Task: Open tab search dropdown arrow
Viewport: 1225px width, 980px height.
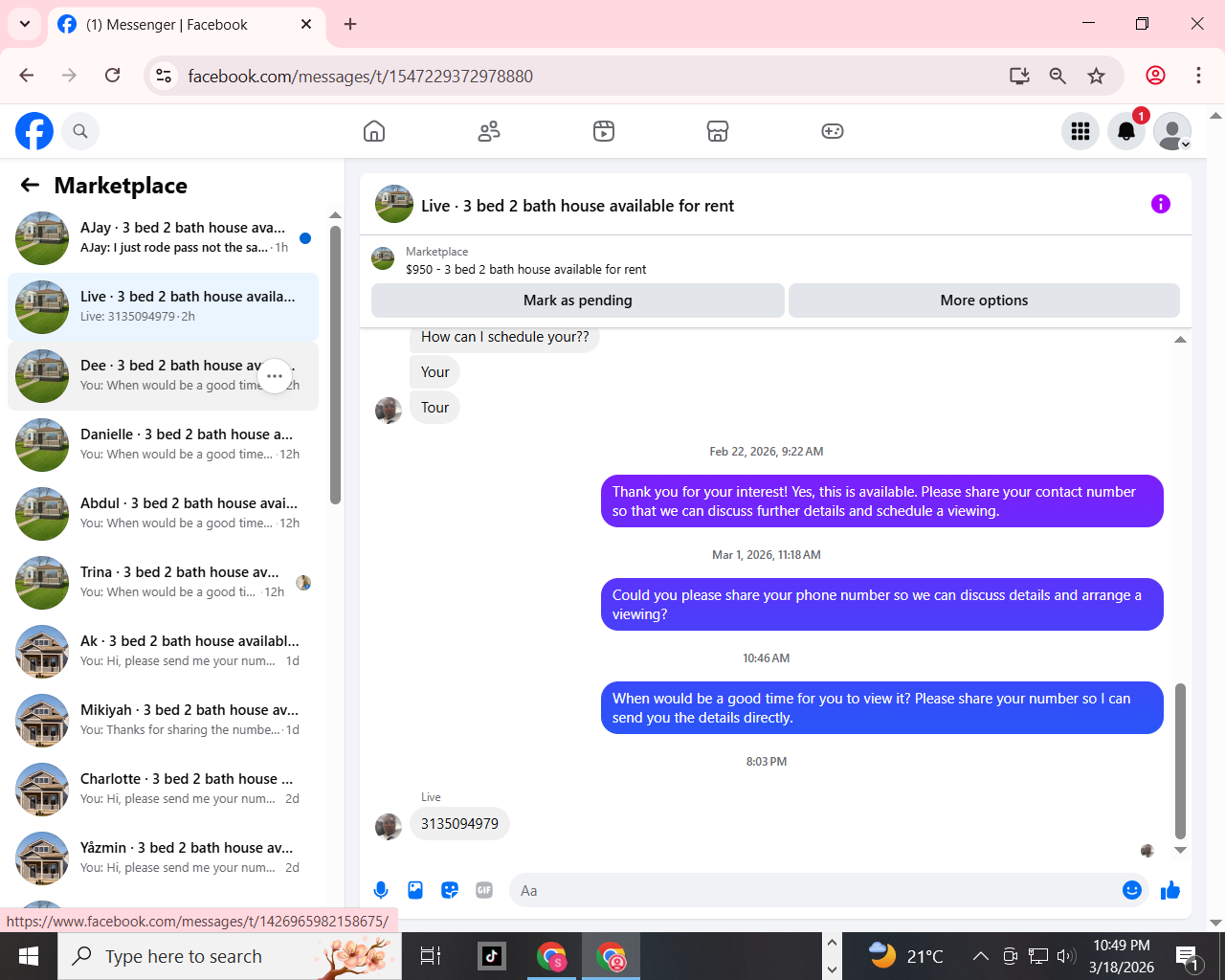Action: 25,24
